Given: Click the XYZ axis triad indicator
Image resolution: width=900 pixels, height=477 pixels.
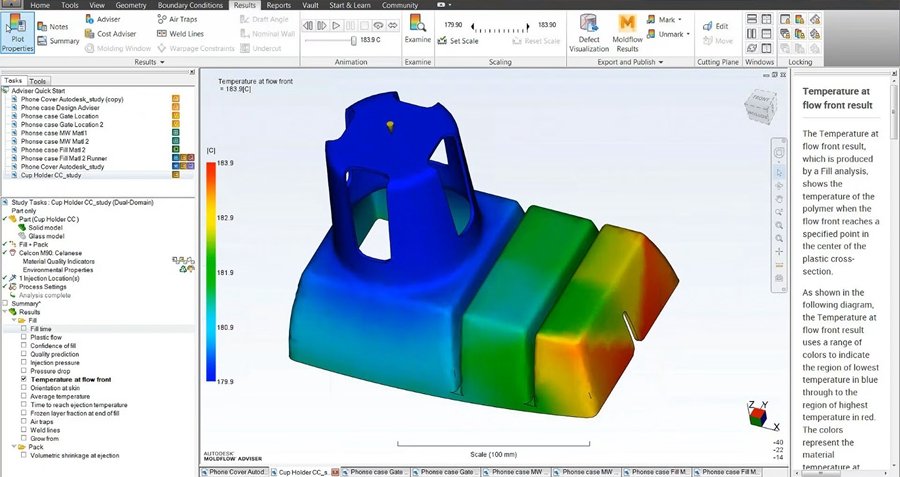Looking at the screenshot, I should (x=761, y=414).
